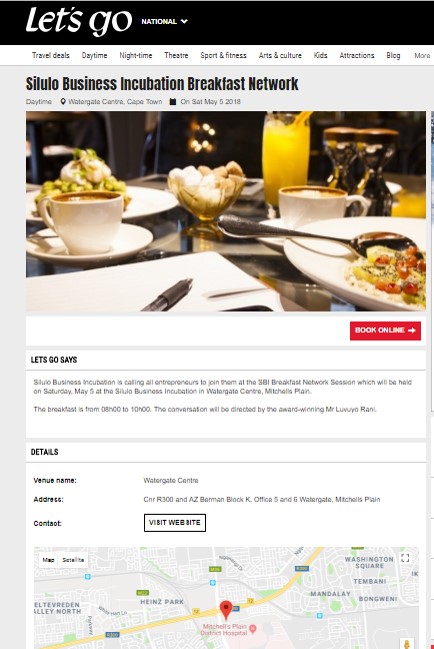The height and width of the screenshot is (649, 434).
Task: Open the Travel deals menu
Action: [x=51, y=55]
